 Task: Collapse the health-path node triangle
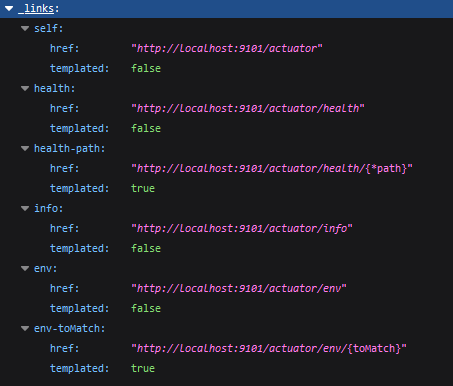pyautogui.click(x=25, y=149)
